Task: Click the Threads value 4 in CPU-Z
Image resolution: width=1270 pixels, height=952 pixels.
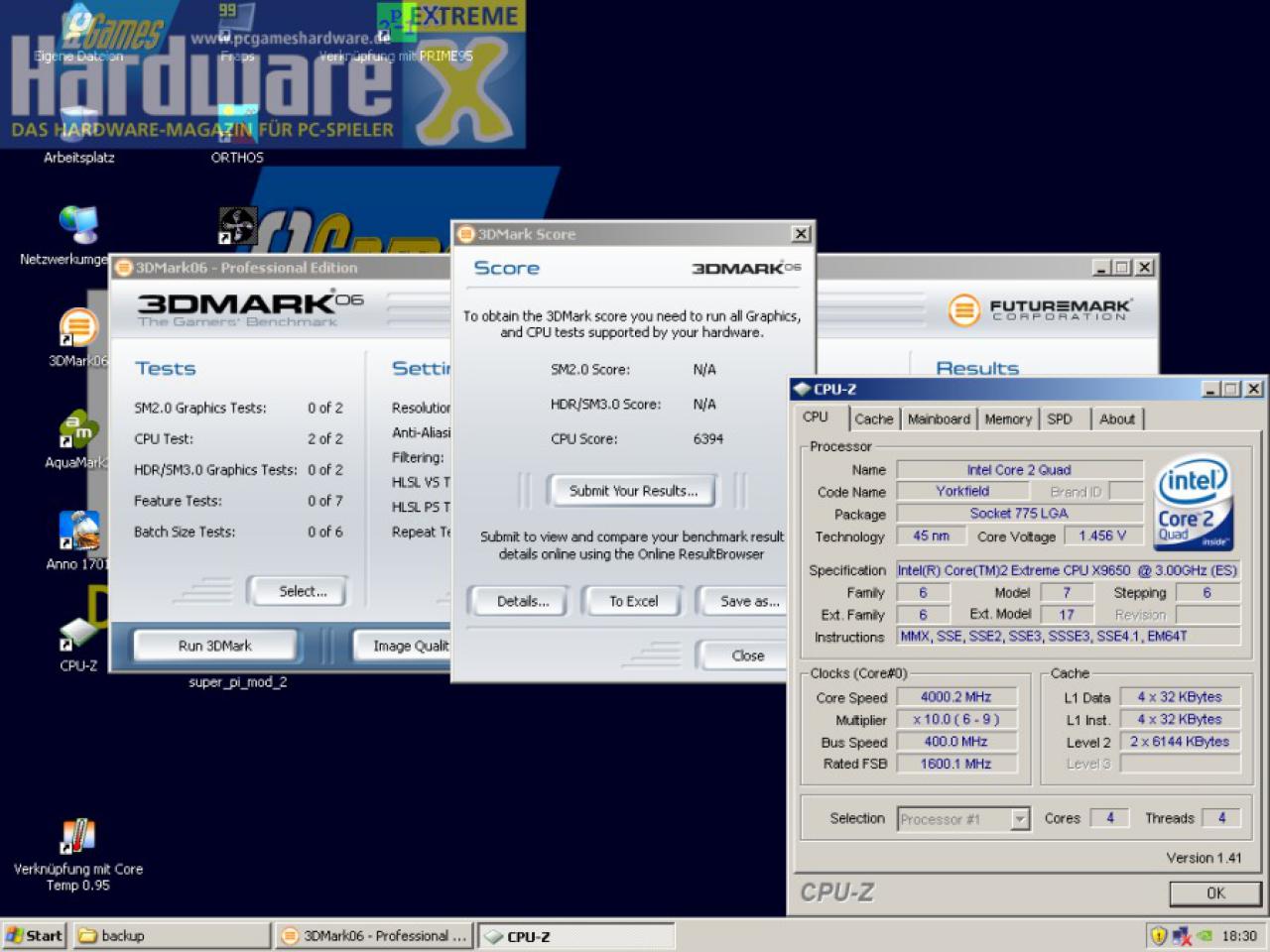Action: [x=1221, y=818]
